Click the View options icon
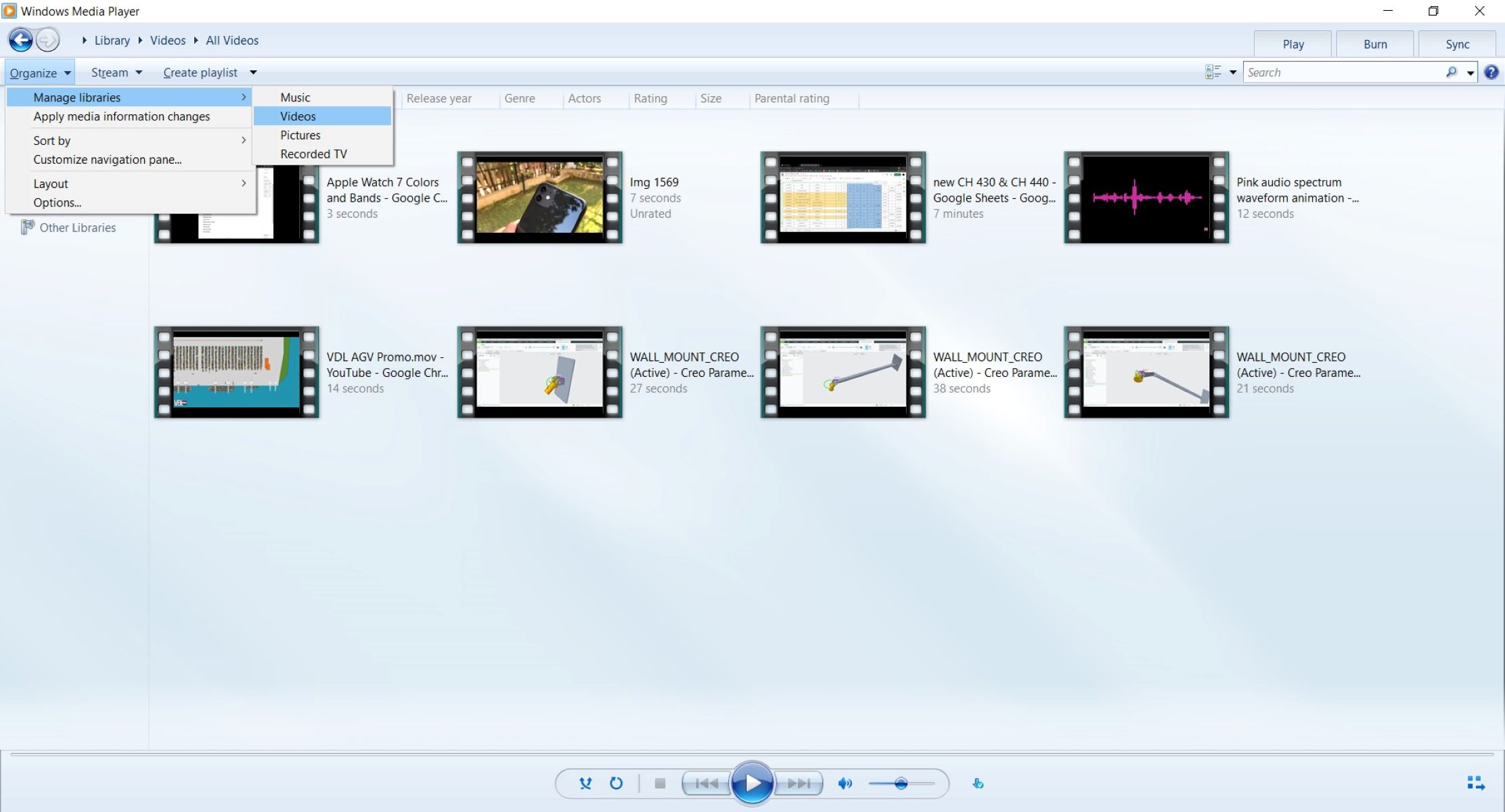 click(1213, 72)
